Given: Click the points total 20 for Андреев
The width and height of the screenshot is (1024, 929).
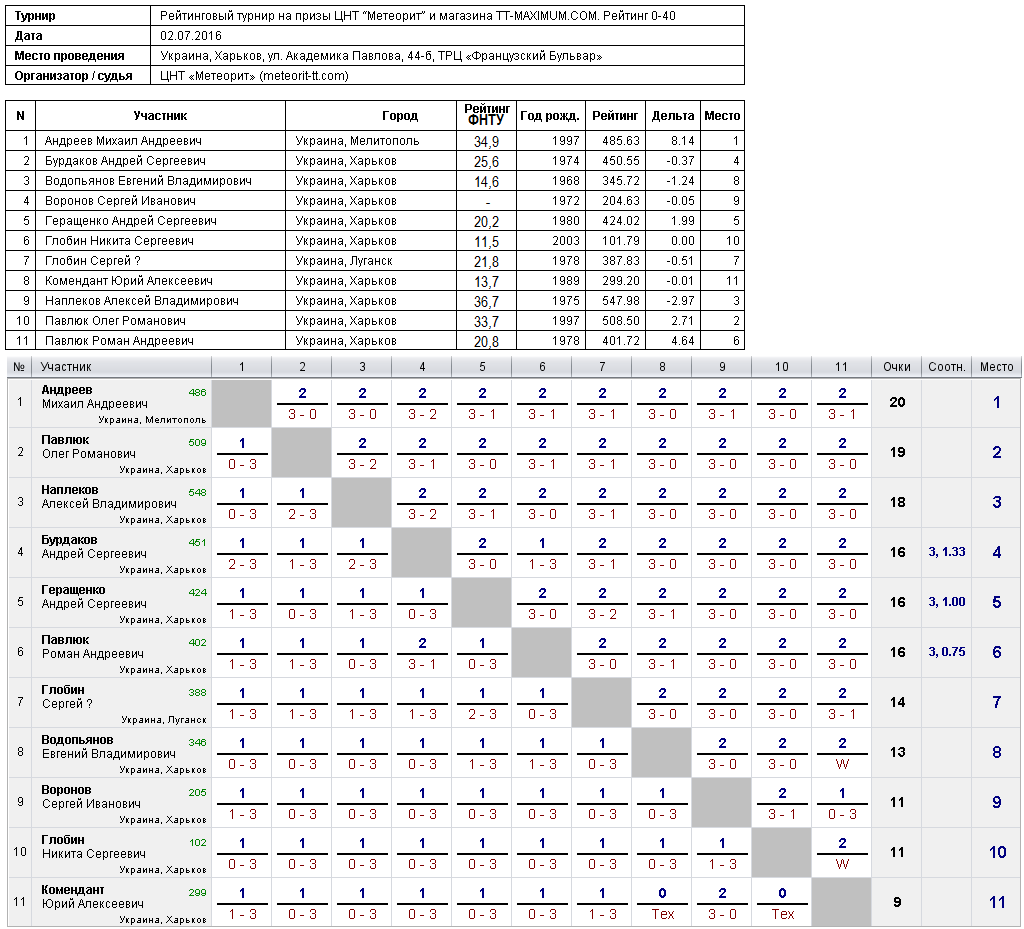Looking at the screenshot, I should click(x=897, y=402).
